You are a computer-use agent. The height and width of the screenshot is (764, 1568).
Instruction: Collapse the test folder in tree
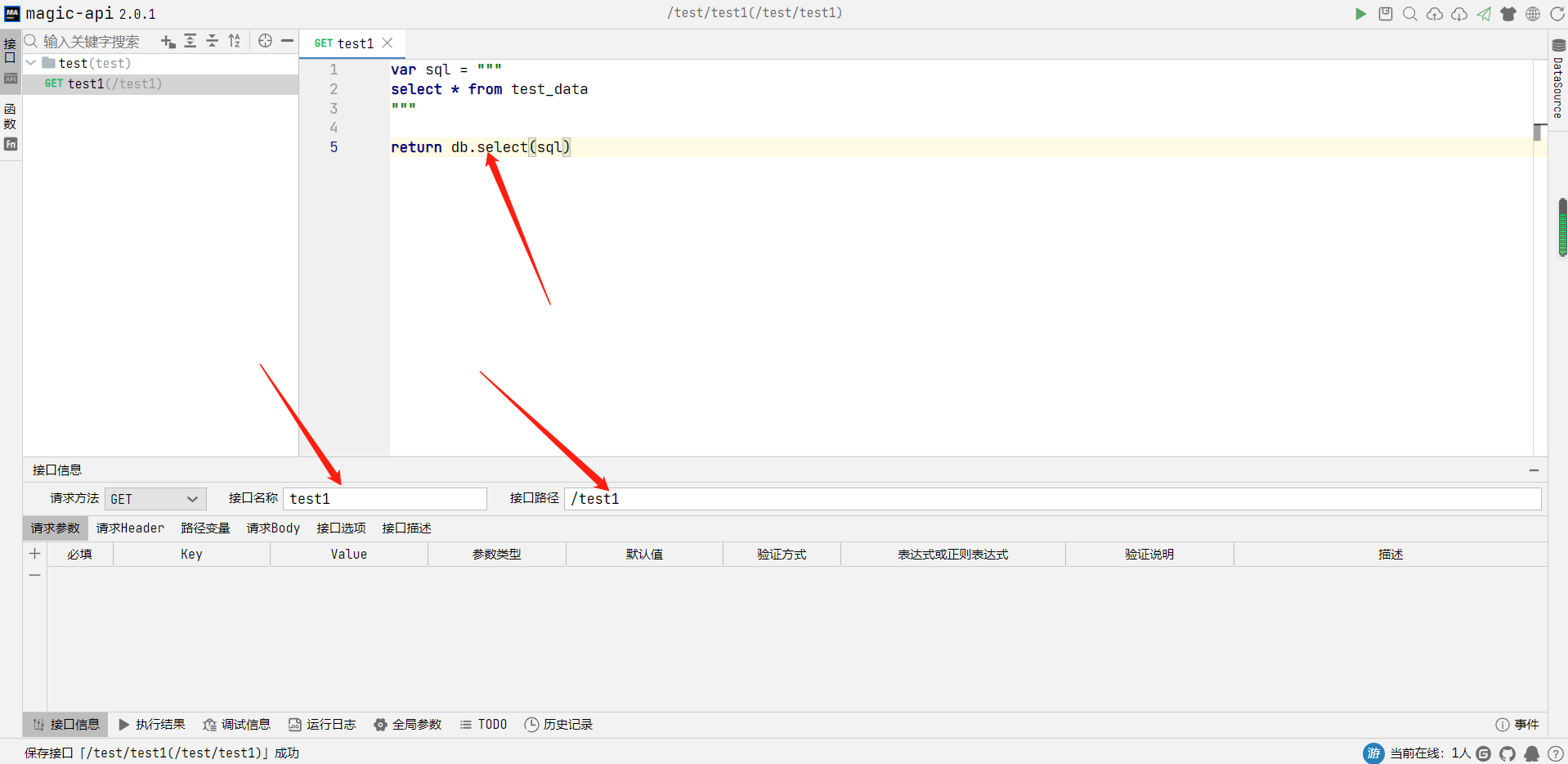pyautogui.click(x=31, y=63)
